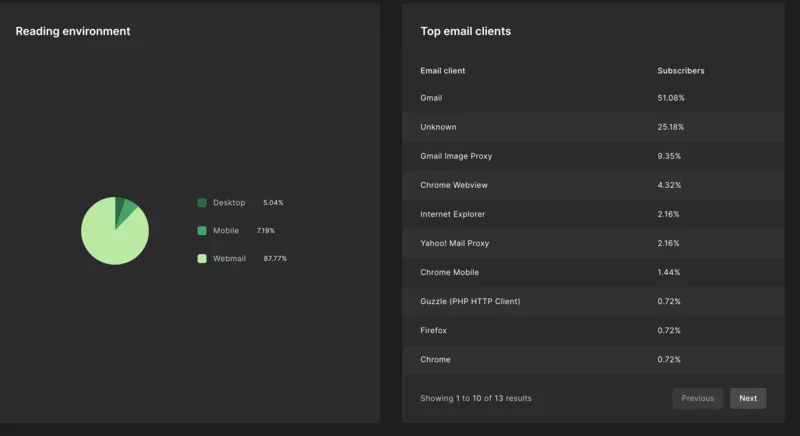Select the Yahoo! Mail Proxy row
This screenshot has width=800, height=436.
click(593, 243)
